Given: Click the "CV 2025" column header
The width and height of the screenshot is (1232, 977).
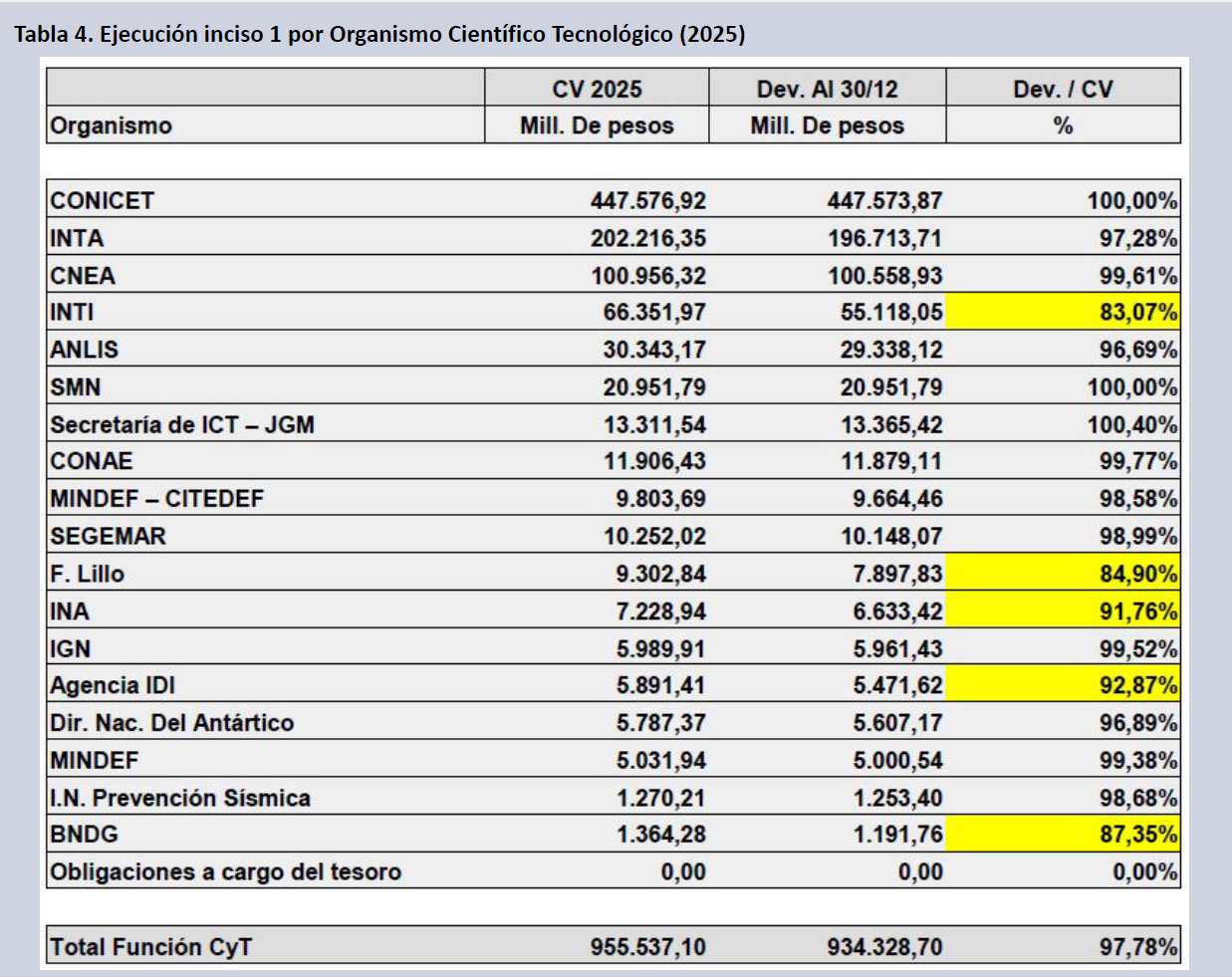Looking at the screenshot, I should pyautogui.click(x=597, y=89).
